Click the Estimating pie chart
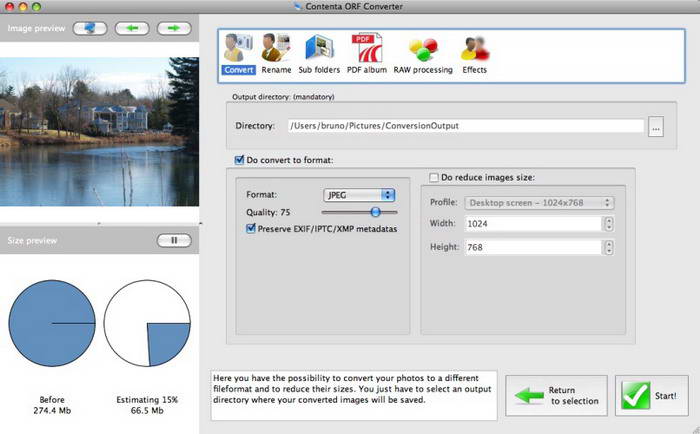700x434 pixels. pos(147,323)
